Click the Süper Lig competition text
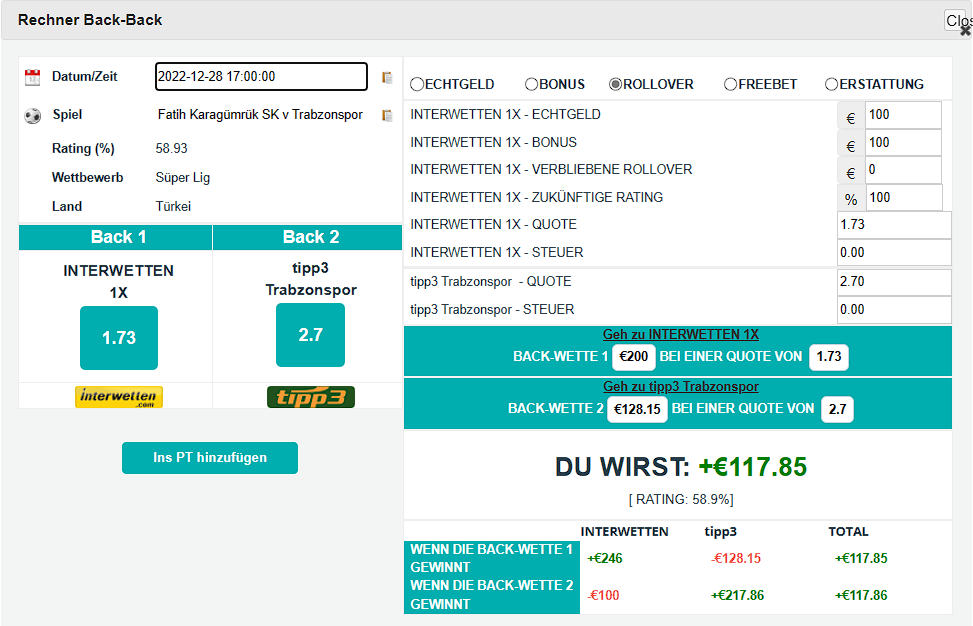The height and width of the screenshot is (626, 973). tap(182, 178)
